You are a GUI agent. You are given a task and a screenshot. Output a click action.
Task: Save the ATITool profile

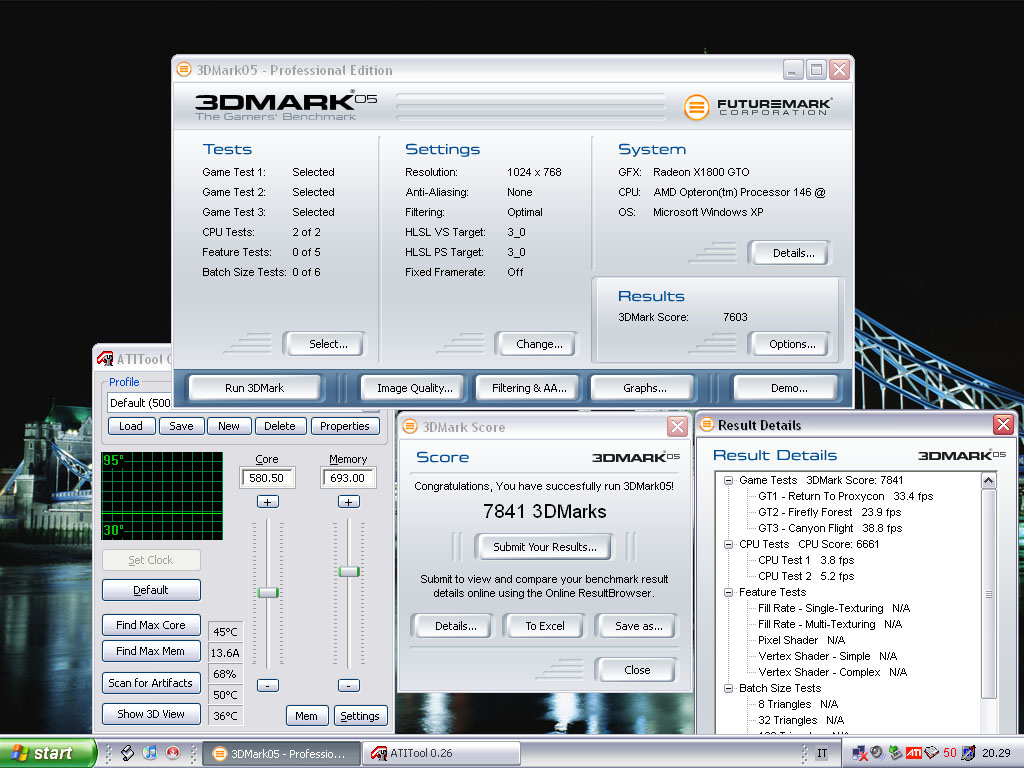click(x=181, y=426)
